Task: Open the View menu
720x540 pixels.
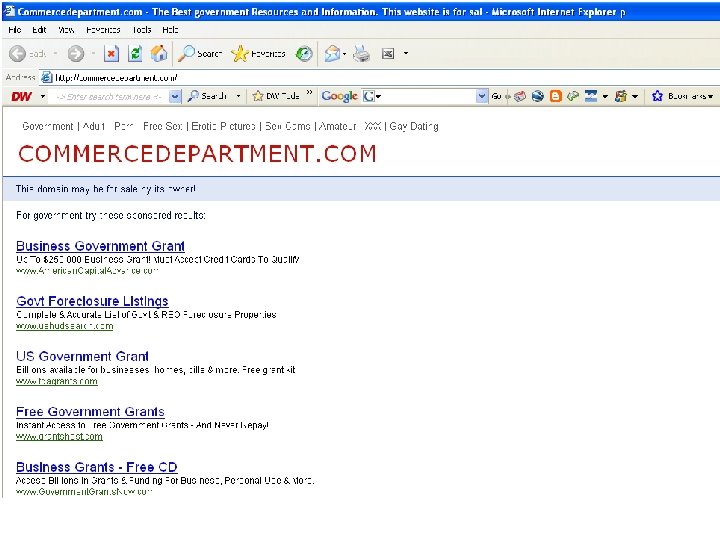Action: [66, 30]
